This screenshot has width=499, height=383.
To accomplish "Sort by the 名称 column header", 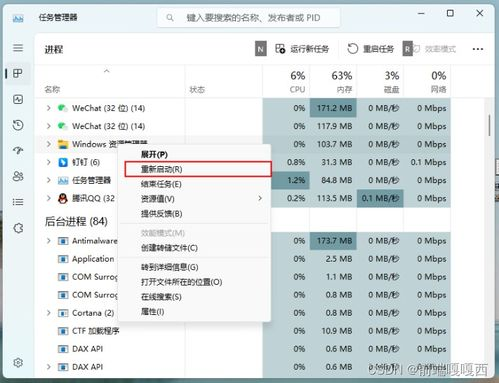I will (x=110, y=82).
